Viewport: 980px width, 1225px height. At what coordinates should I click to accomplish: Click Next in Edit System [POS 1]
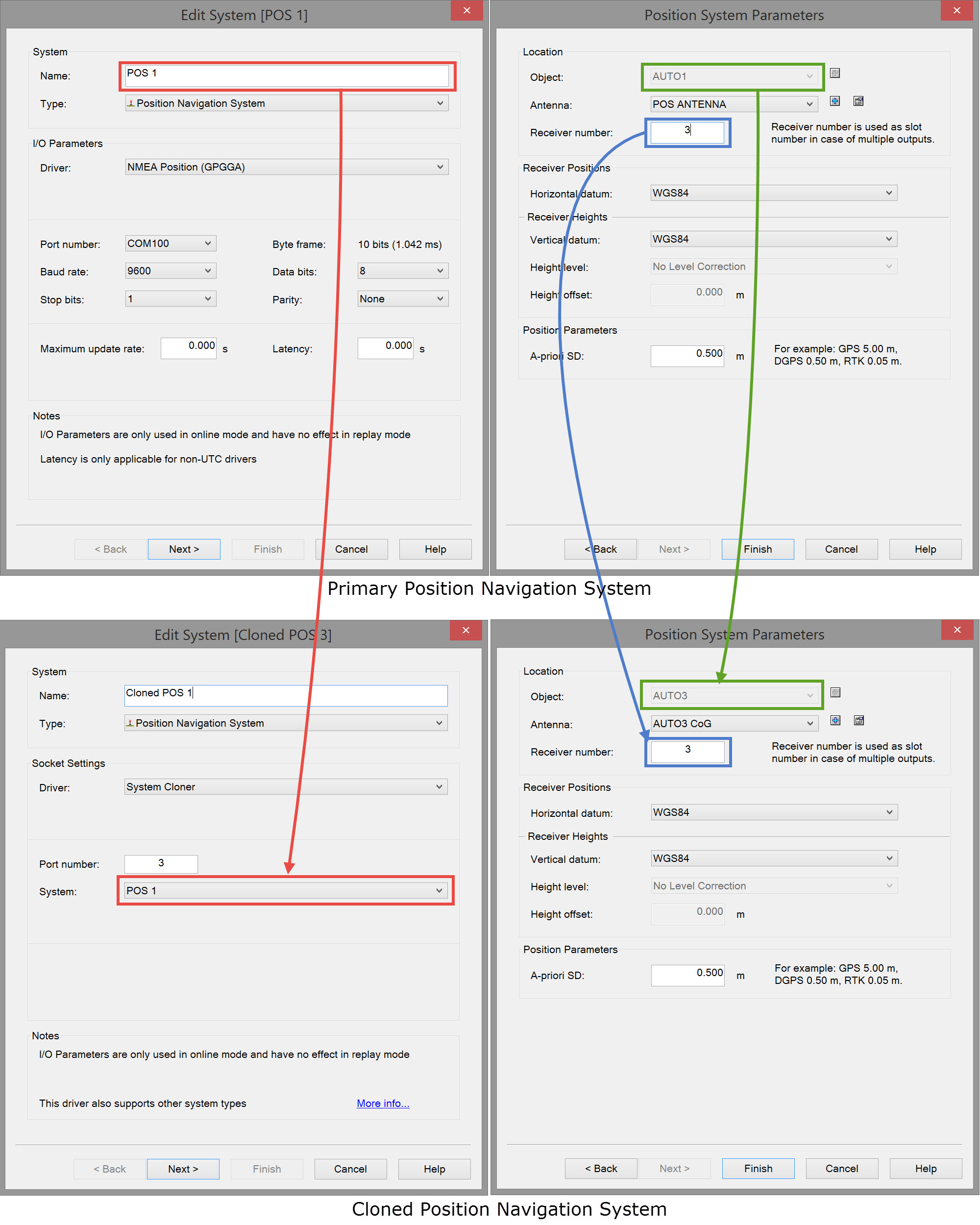(183, 549)
